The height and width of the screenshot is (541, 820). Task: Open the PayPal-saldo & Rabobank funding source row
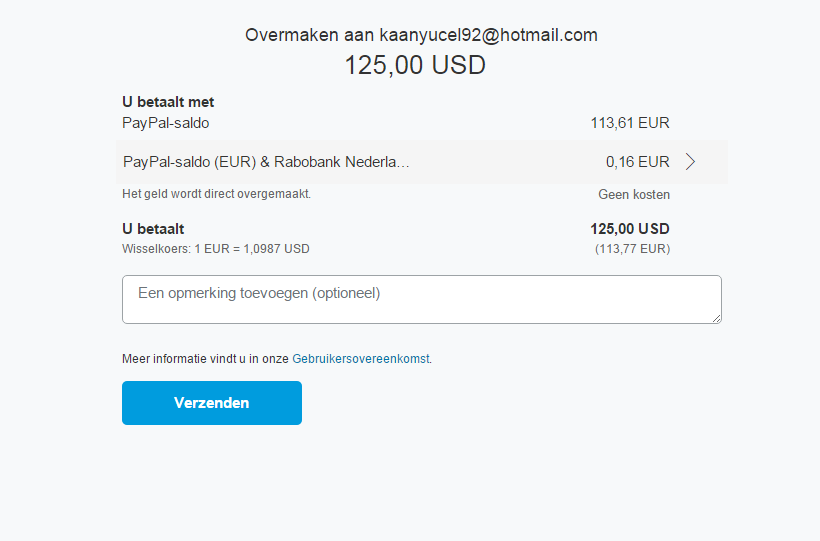point(422,162)
